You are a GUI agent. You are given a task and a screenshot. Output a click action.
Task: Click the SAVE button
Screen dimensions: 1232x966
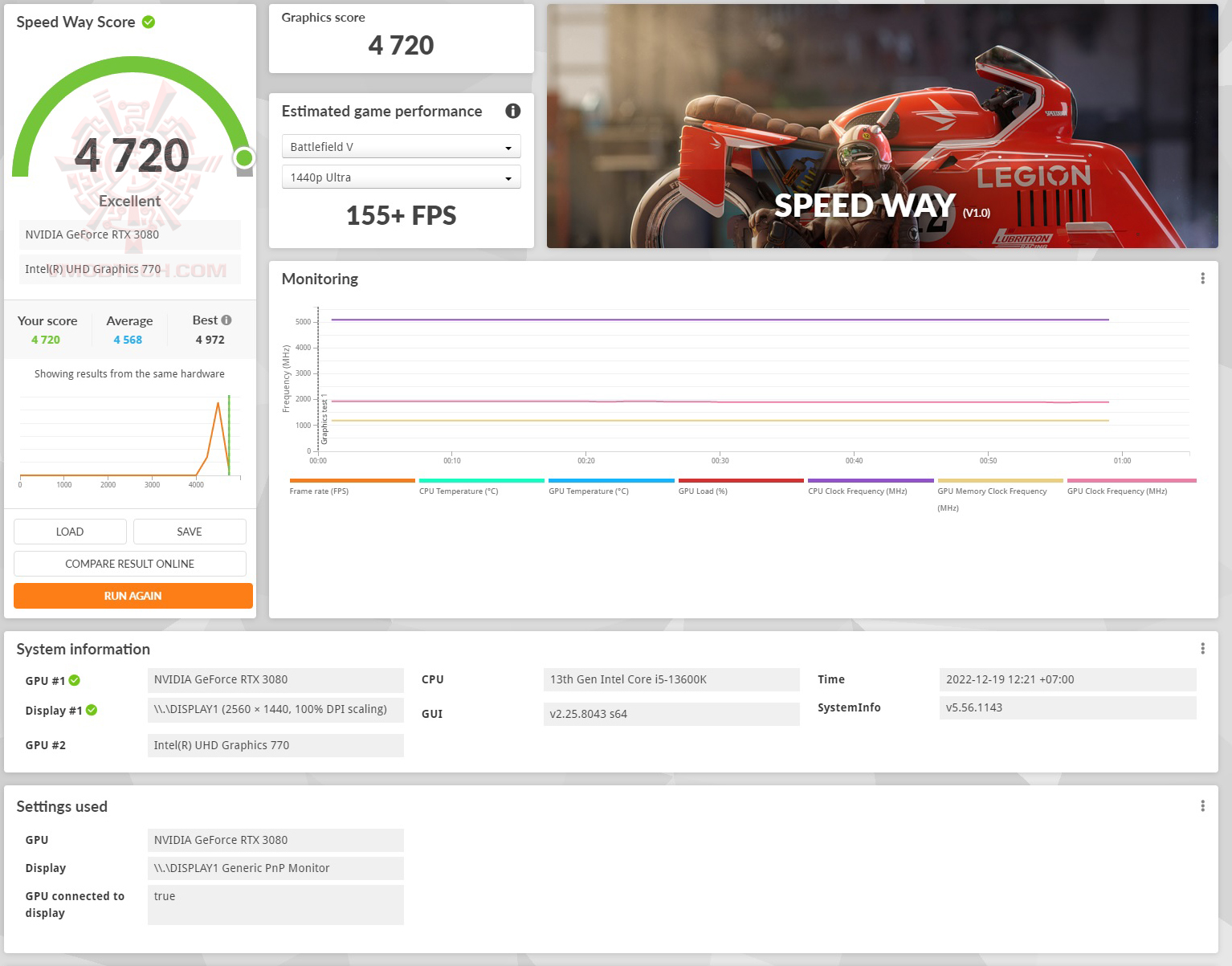tap(190, 532)
